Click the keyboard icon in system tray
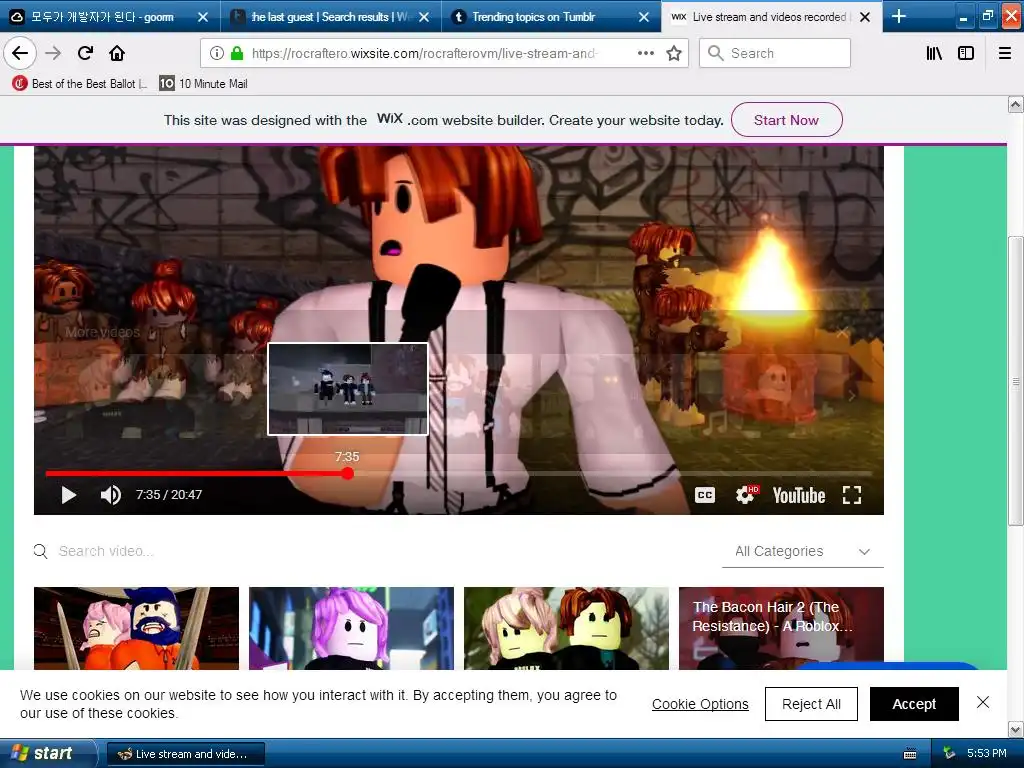The image size is (1024, 768). click(910, 754)
